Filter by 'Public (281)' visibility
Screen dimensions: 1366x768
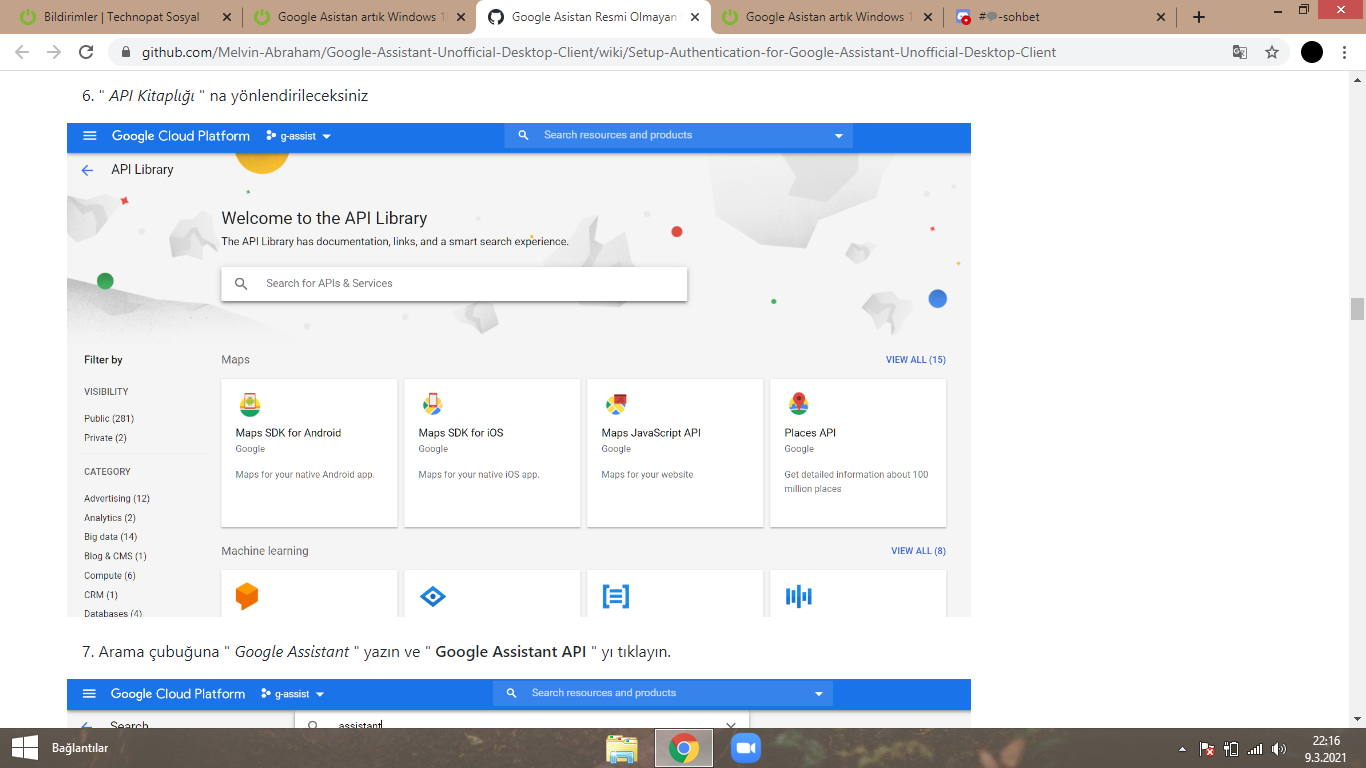(109, 419)
